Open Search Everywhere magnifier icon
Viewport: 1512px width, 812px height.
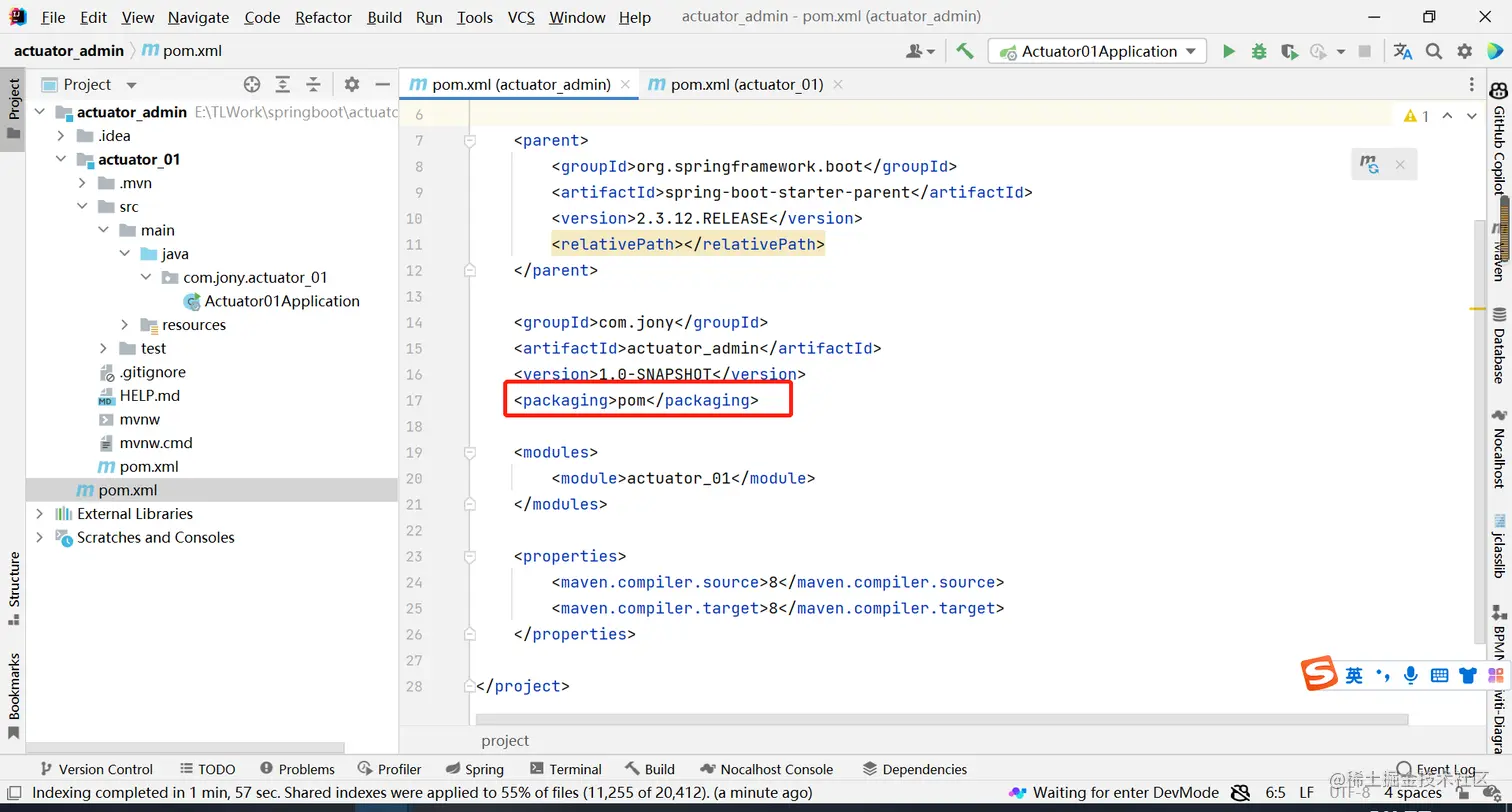(1434, 51)
